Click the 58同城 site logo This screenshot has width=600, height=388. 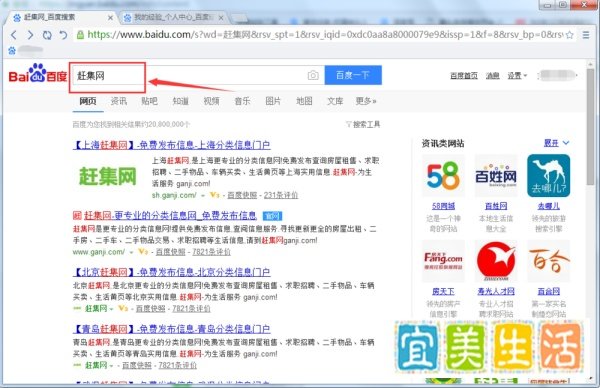(x=443, y=176)
